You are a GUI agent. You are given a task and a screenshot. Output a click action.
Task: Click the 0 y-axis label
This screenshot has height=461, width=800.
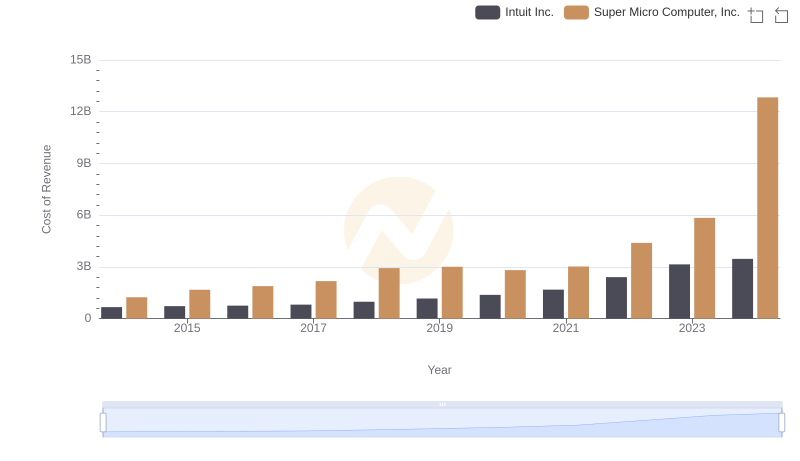88,318
